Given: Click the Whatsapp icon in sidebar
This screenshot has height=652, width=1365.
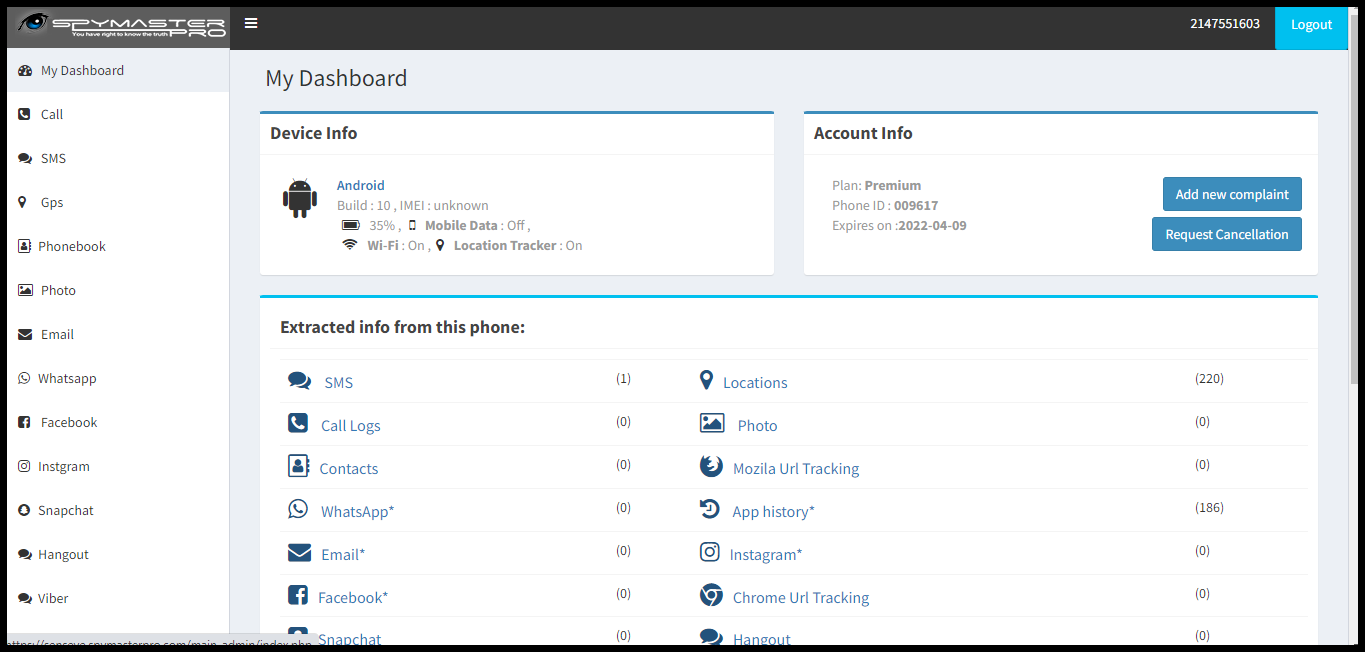Looking at the screenshot, I should (x=24, y=378).
